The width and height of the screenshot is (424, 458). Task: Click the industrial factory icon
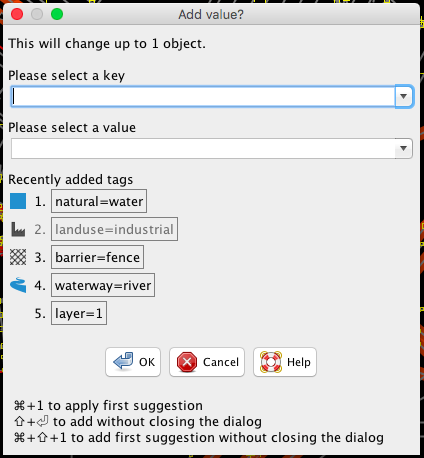[x=18, y=229]
